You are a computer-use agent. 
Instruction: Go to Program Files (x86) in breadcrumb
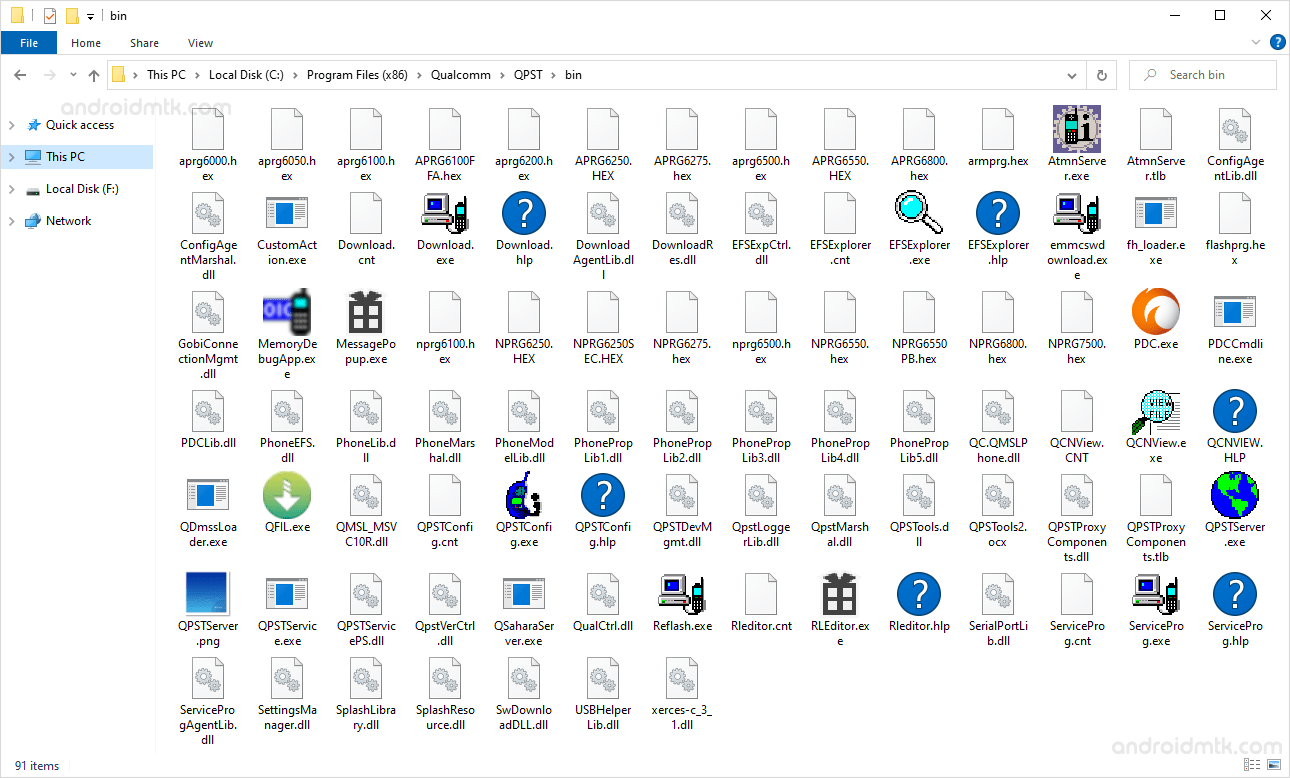click(357, 75)
